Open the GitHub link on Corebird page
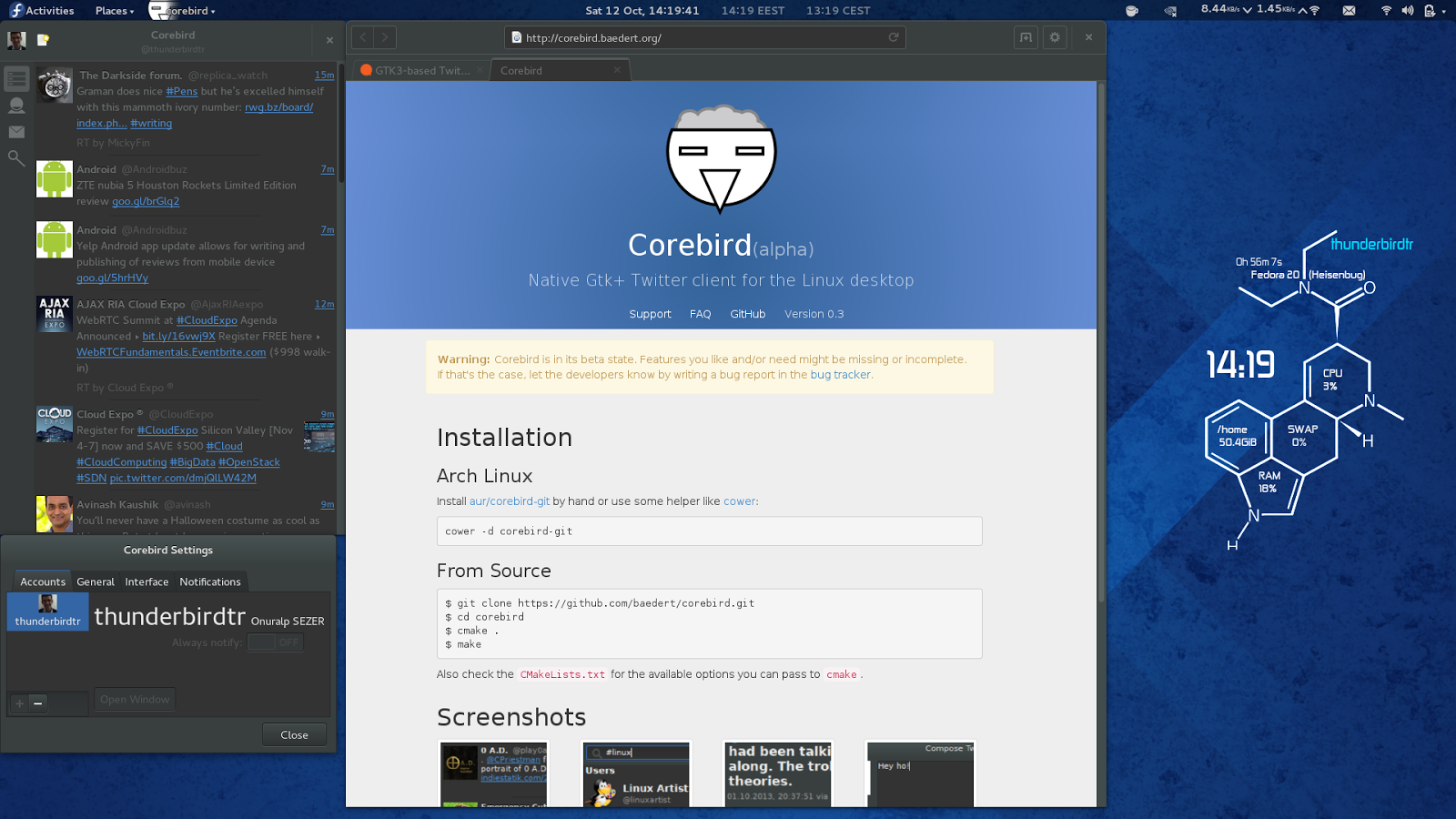Viewport: 1456px width, 819px height. (748, 314)
